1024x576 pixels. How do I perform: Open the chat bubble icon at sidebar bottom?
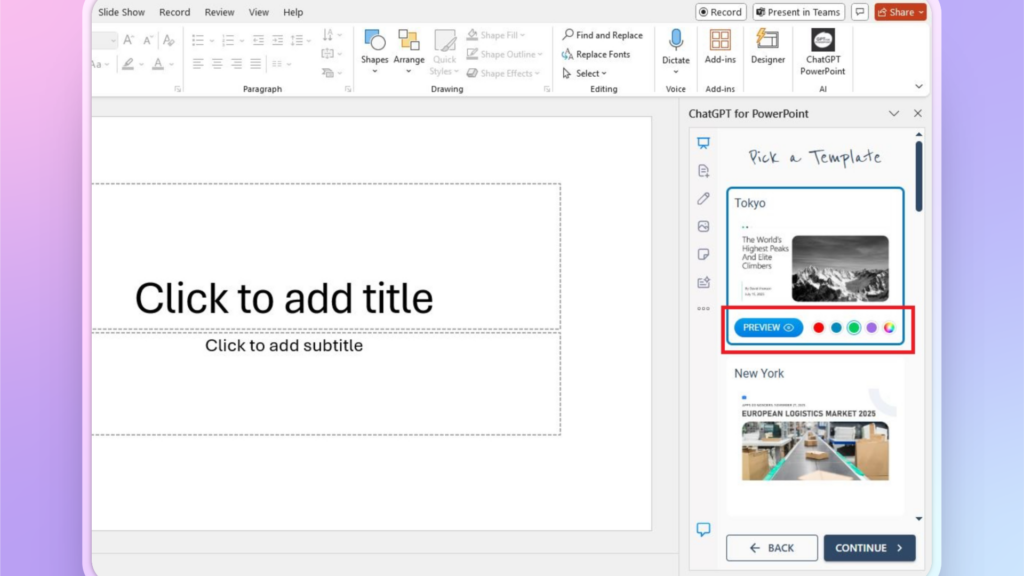703,529
